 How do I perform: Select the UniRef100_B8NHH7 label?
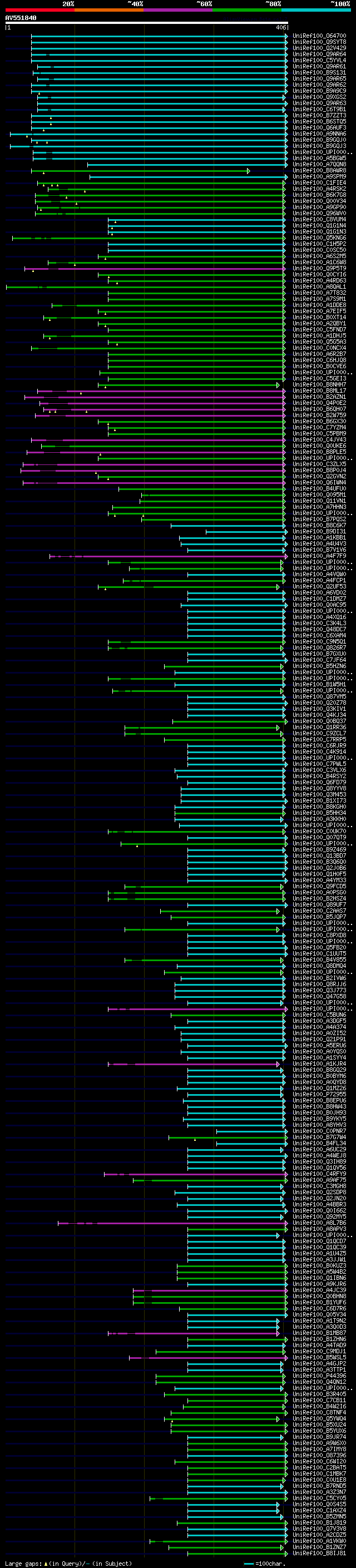[x=319, y=385]
